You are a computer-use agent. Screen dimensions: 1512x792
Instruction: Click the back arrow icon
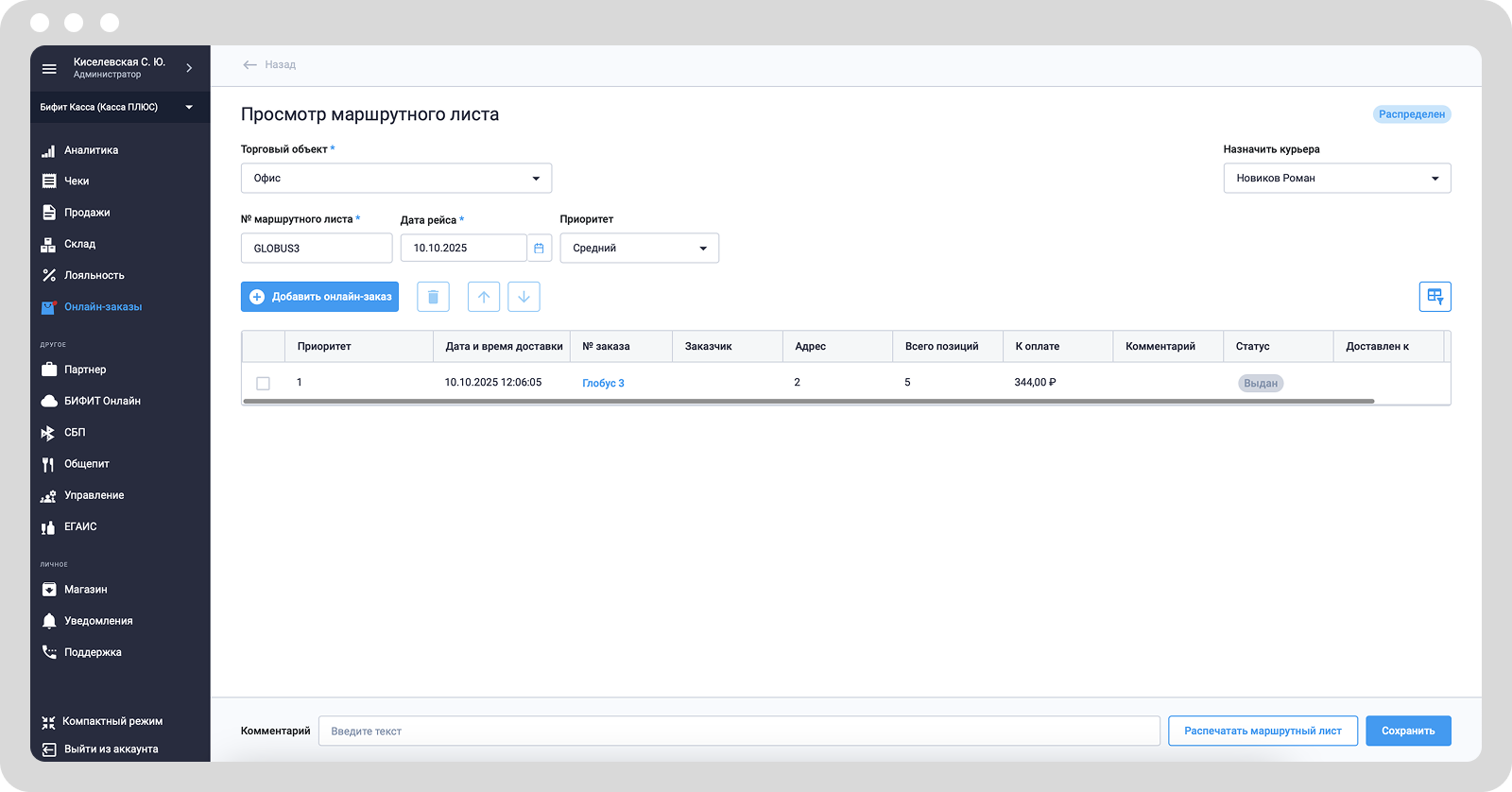[x=249, y=65]
